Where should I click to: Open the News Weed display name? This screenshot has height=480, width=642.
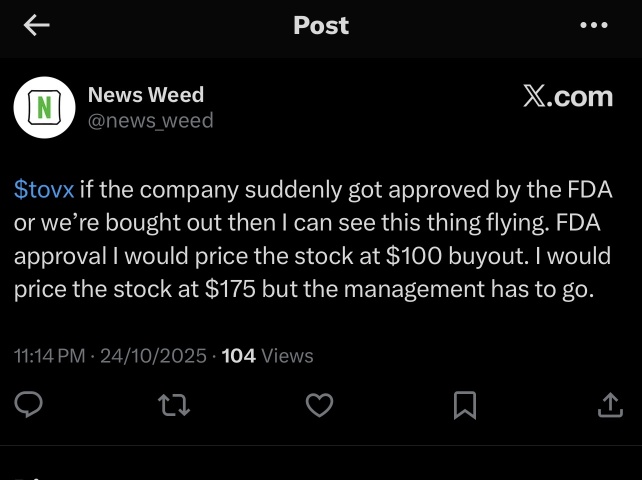[x=146, y=95]
